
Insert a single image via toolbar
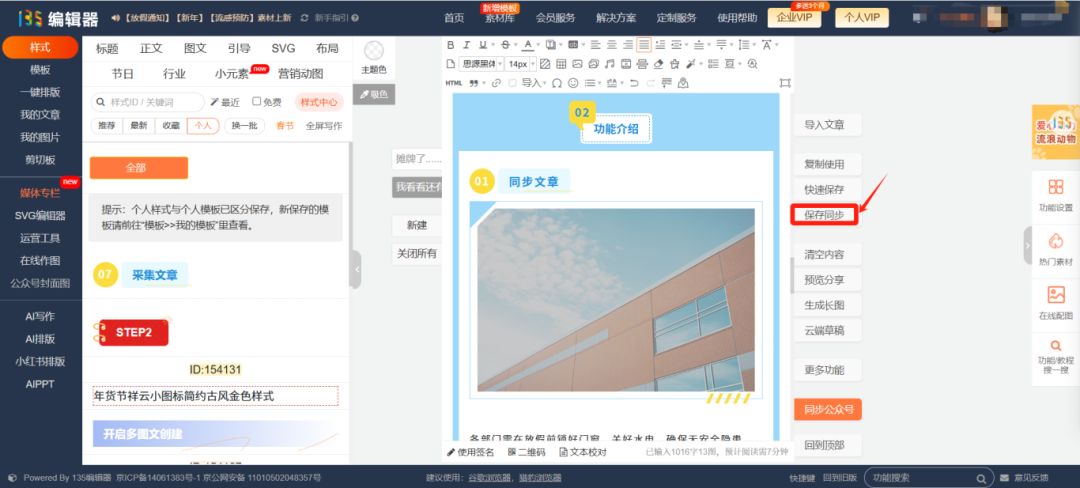(x=577, y=64)
